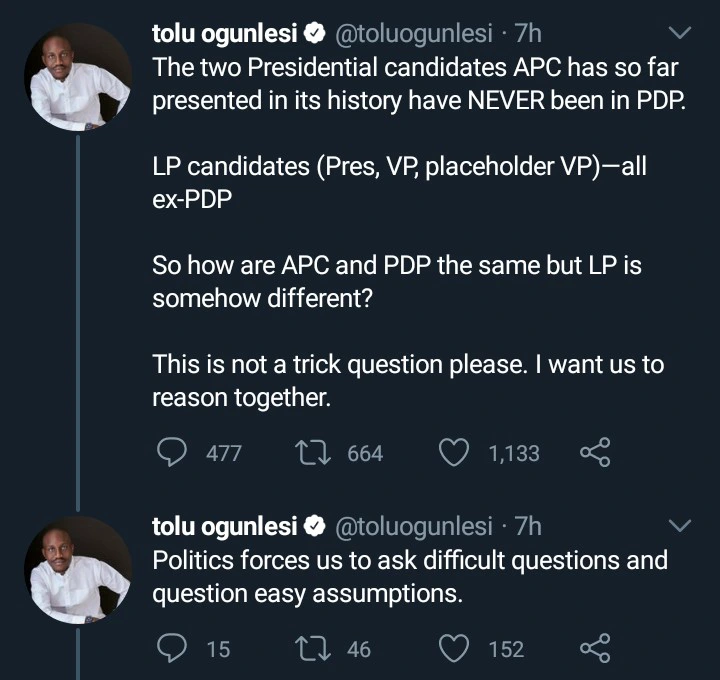Open the first tweet's chevron menu
The width and height of the screenshot is (720, 680).
[x=680, y=34]
